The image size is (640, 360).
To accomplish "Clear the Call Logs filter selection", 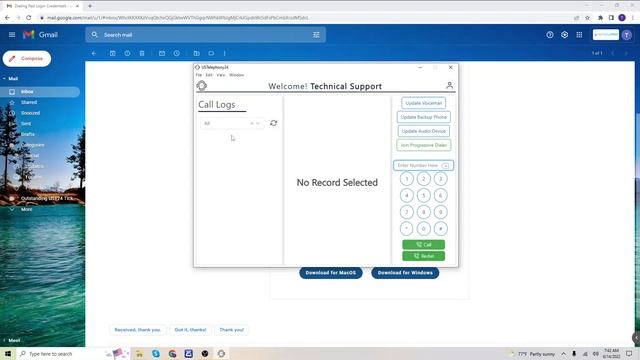I will [x=252, y=123].
